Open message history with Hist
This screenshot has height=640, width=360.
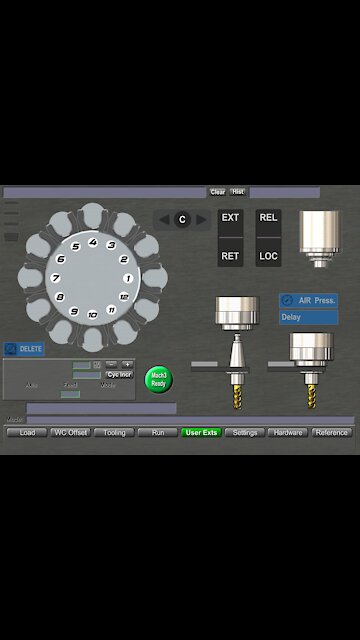238,192
